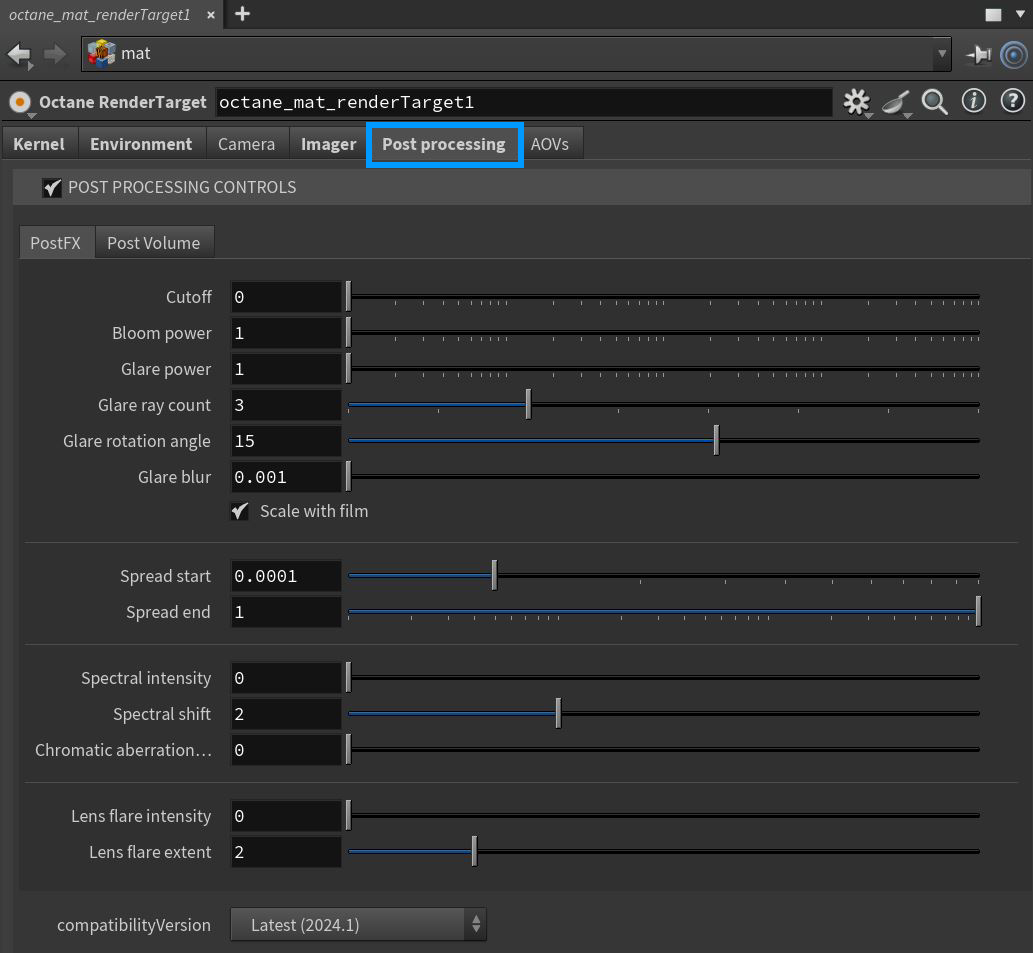Image resolution: width=1033 pixels, height=953 pixels.
Task: Open the gear parameter settings menu
Action: (x=856, y=102)
